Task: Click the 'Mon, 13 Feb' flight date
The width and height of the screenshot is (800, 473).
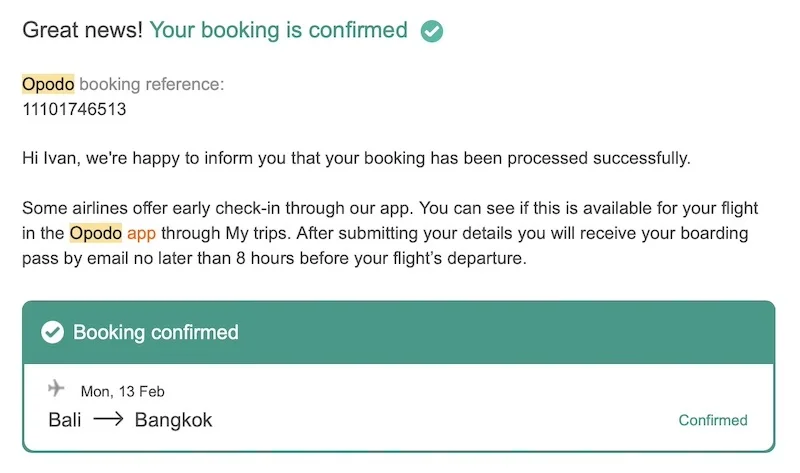Action: (122, 391)
